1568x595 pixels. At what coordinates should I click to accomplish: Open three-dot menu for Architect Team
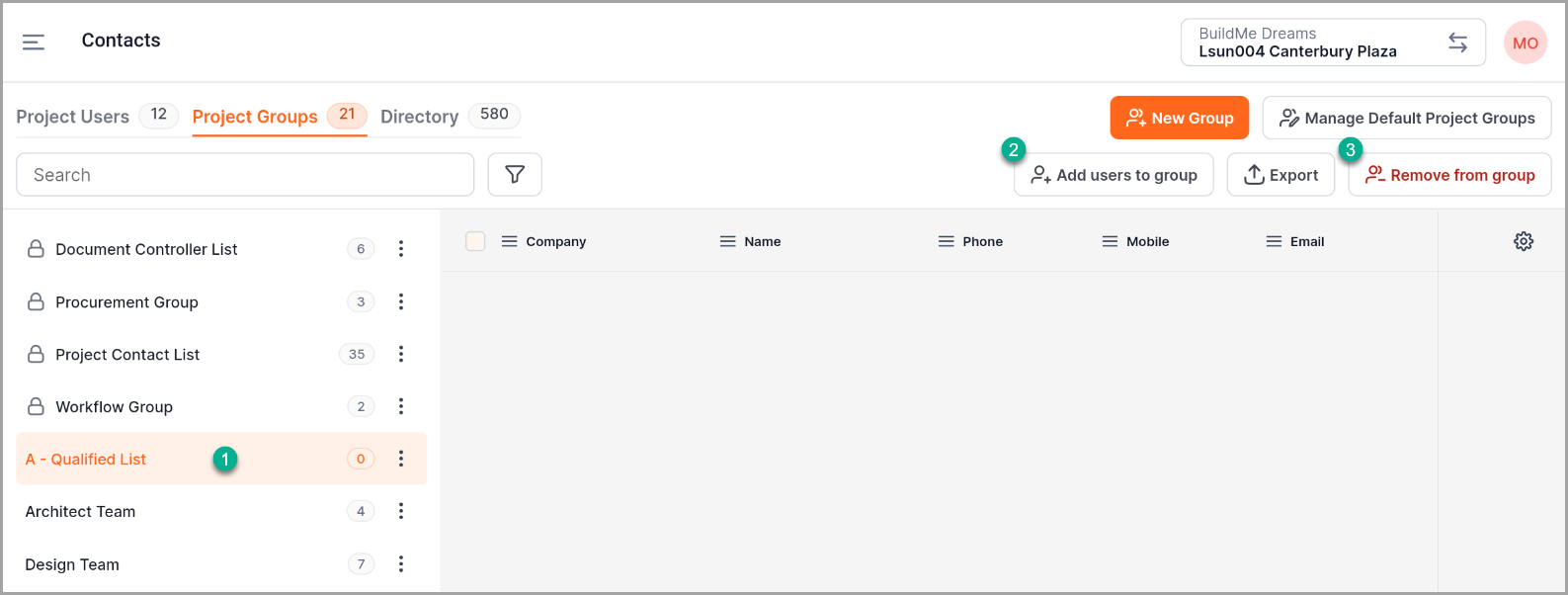(401, 511)
